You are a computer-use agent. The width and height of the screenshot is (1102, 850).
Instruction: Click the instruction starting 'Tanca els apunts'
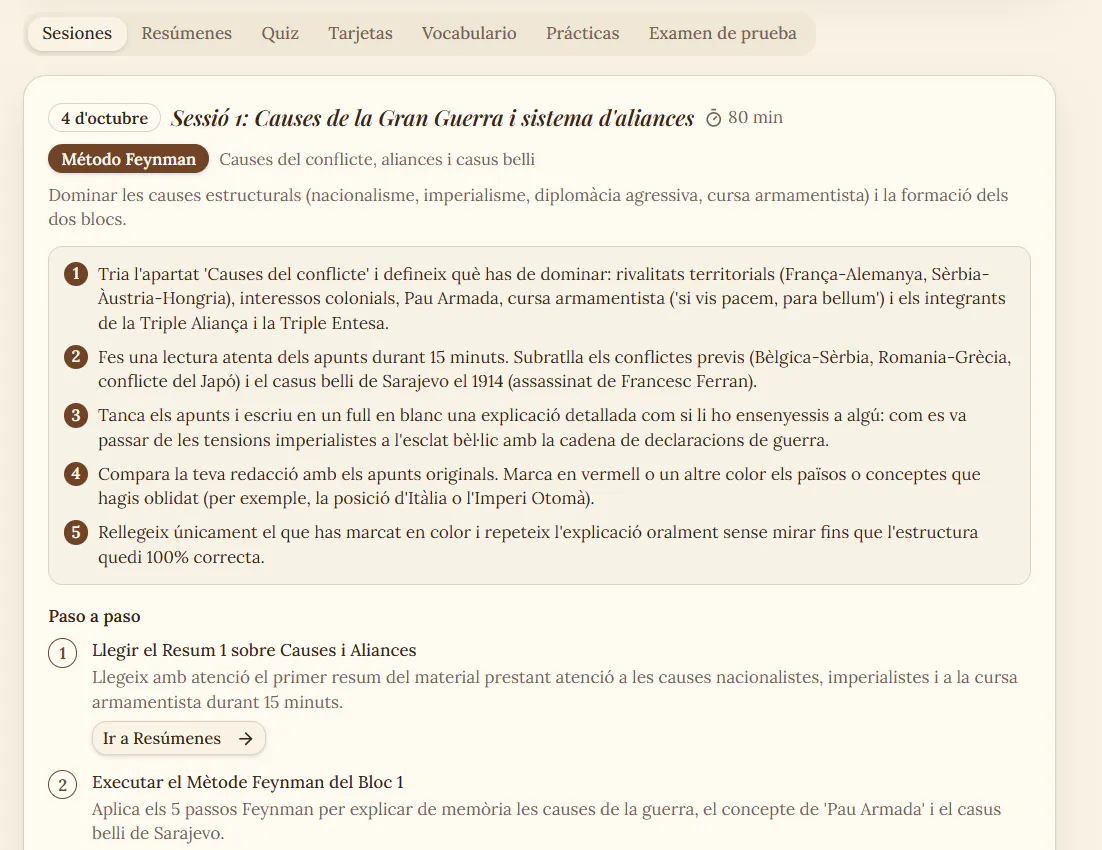click(532, 427)
